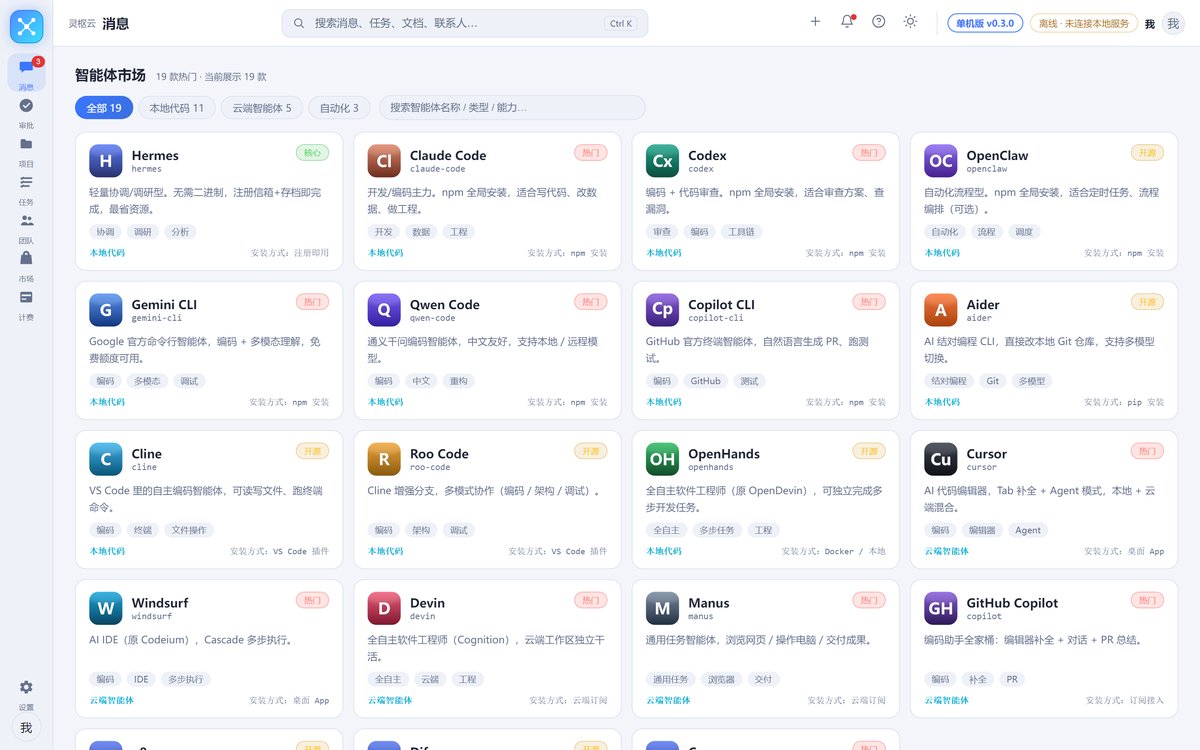The height and width of the screenshot is (750, 1200).
Task: Click the OpenHands OH icon
Action: pos(663,459)
